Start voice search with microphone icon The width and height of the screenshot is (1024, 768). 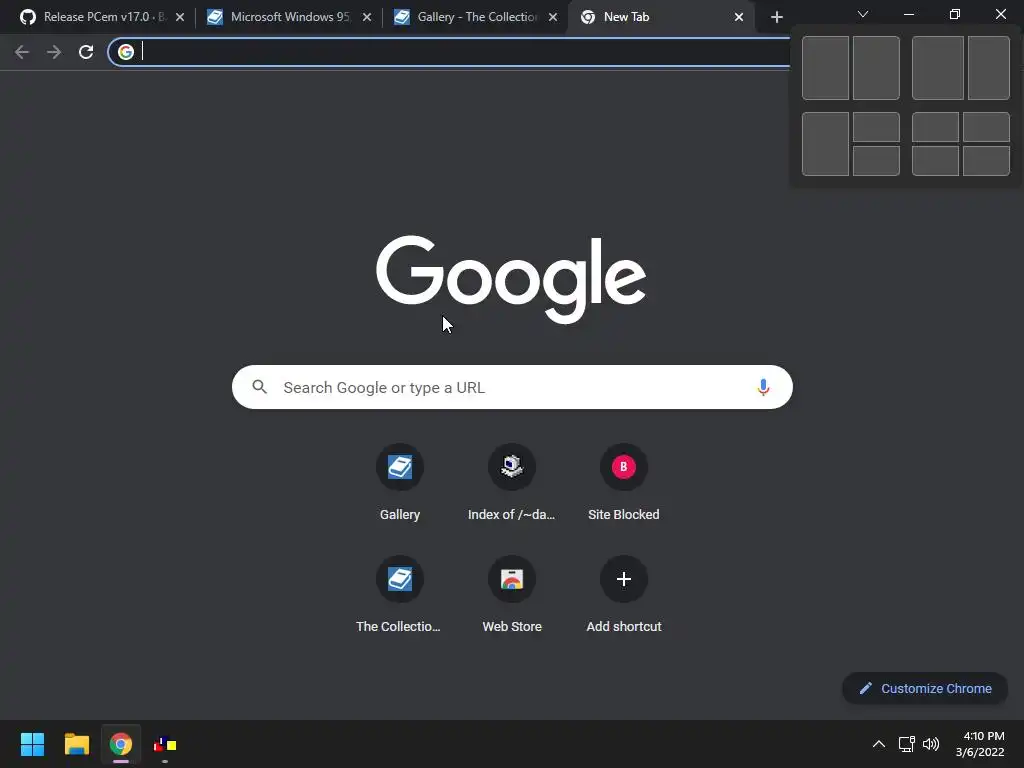point(763,387)
